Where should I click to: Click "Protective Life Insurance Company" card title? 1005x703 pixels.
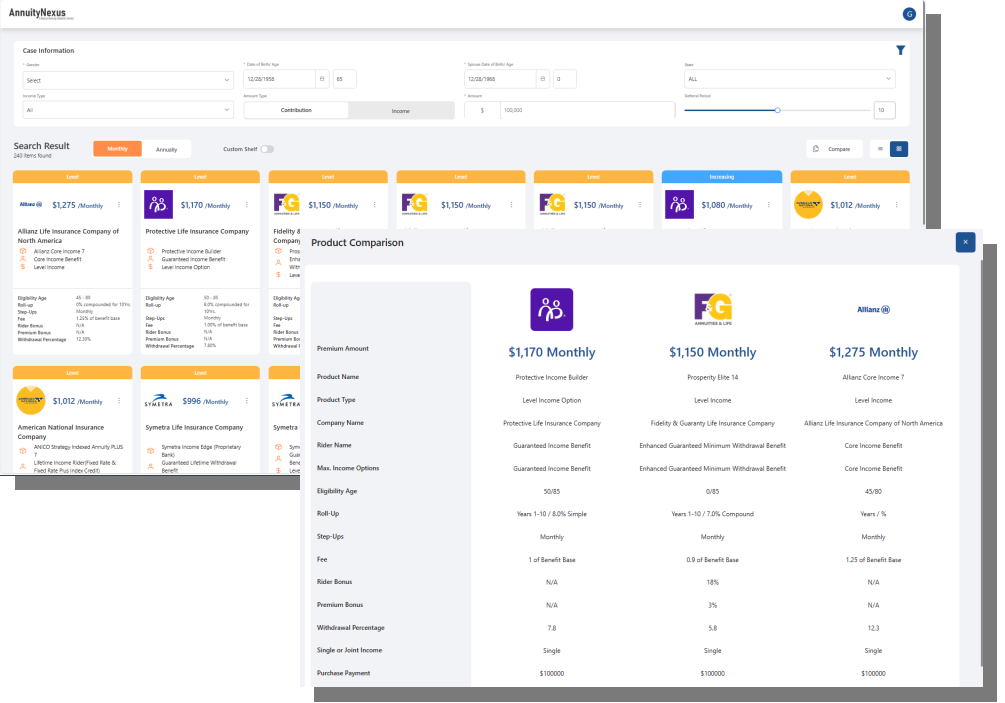pos(197,231)
